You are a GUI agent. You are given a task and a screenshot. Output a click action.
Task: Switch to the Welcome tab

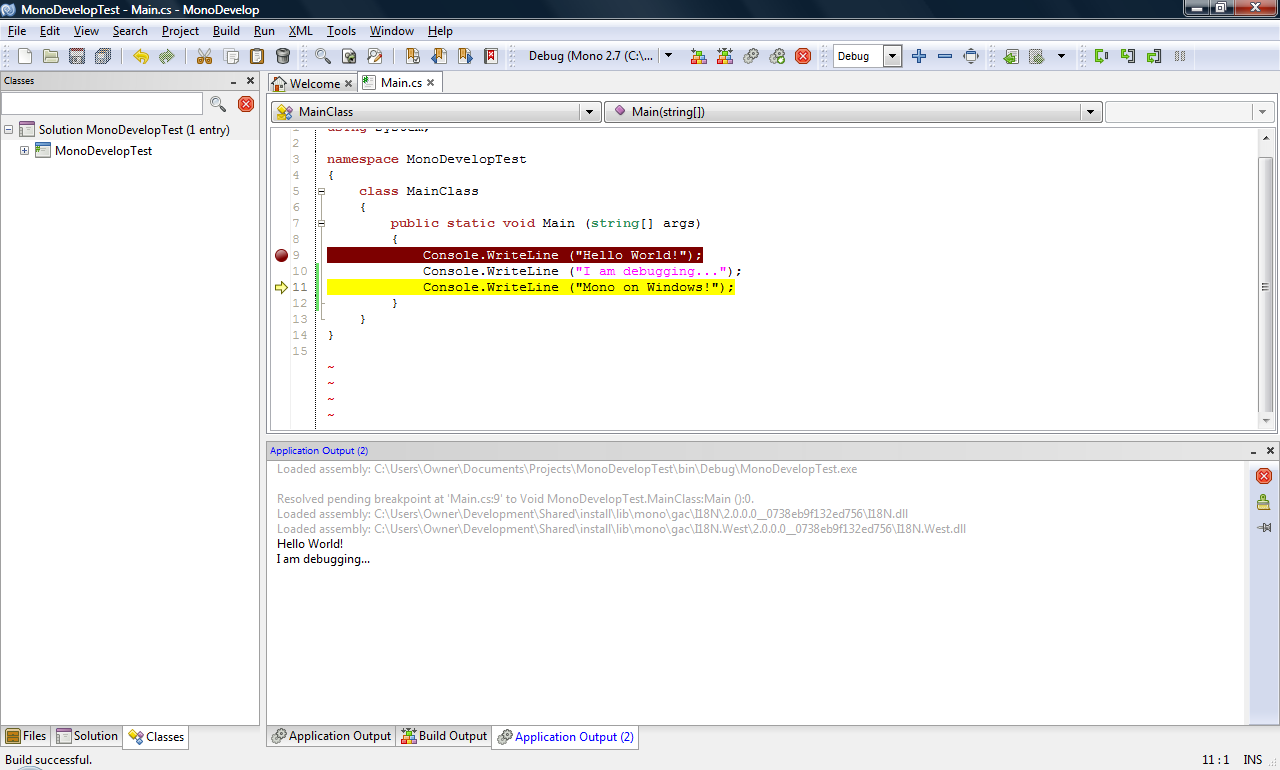[x=313, y=83]
